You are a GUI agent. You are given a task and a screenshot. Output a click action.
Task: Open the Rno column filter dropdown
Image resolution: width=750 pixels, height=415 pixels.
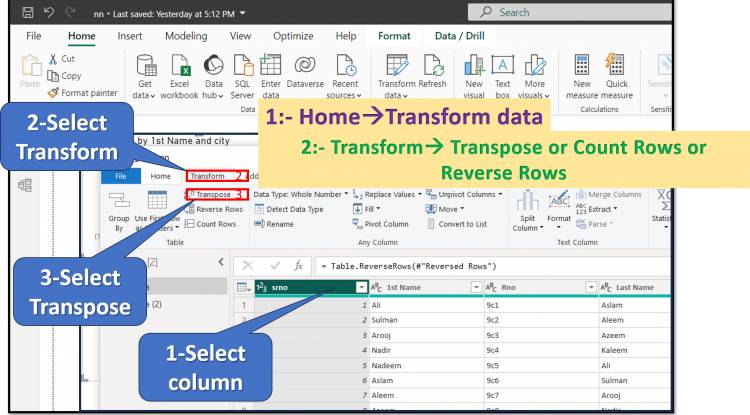(x=591, y=287)
